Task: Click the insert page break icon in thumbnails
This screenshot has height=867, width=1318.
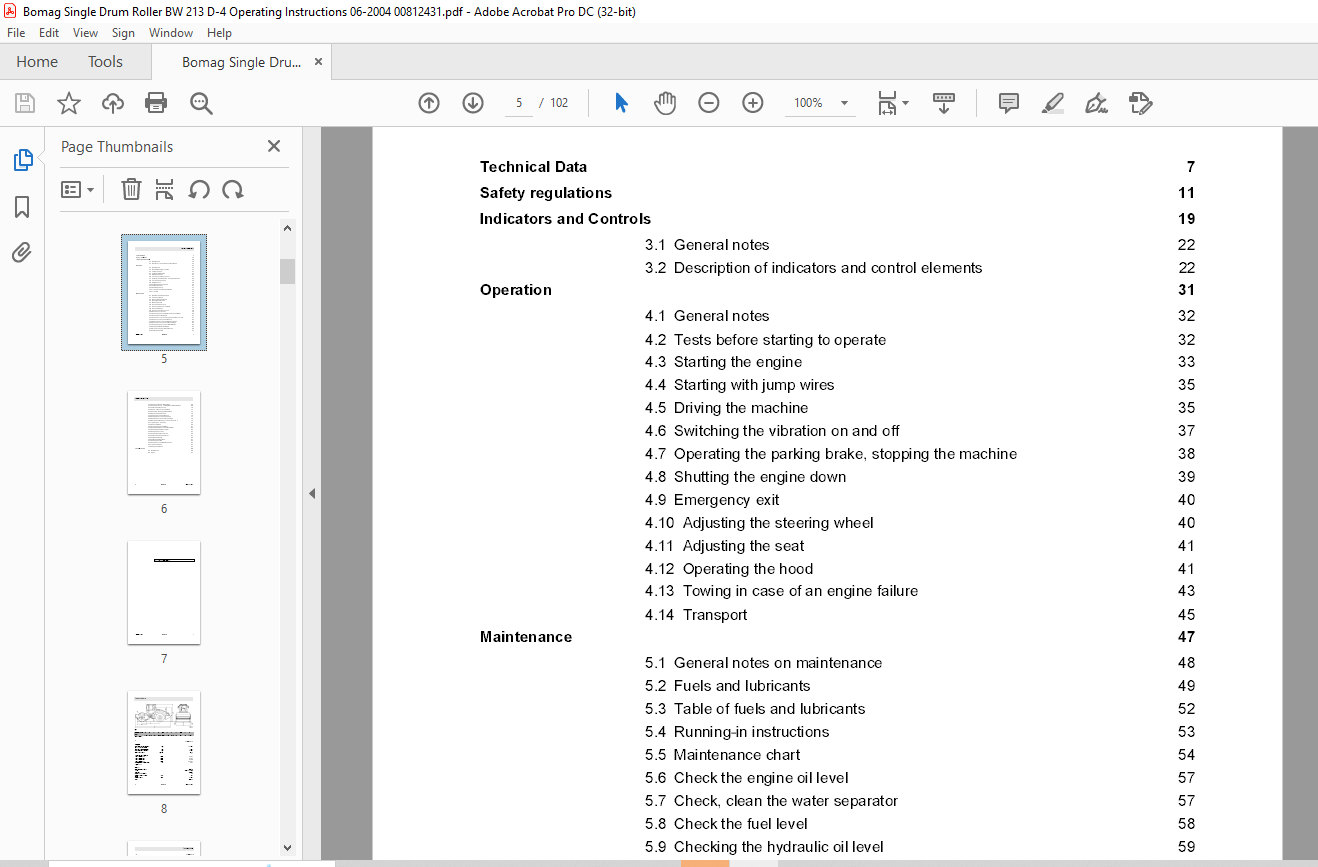Action: coord(165,189)
